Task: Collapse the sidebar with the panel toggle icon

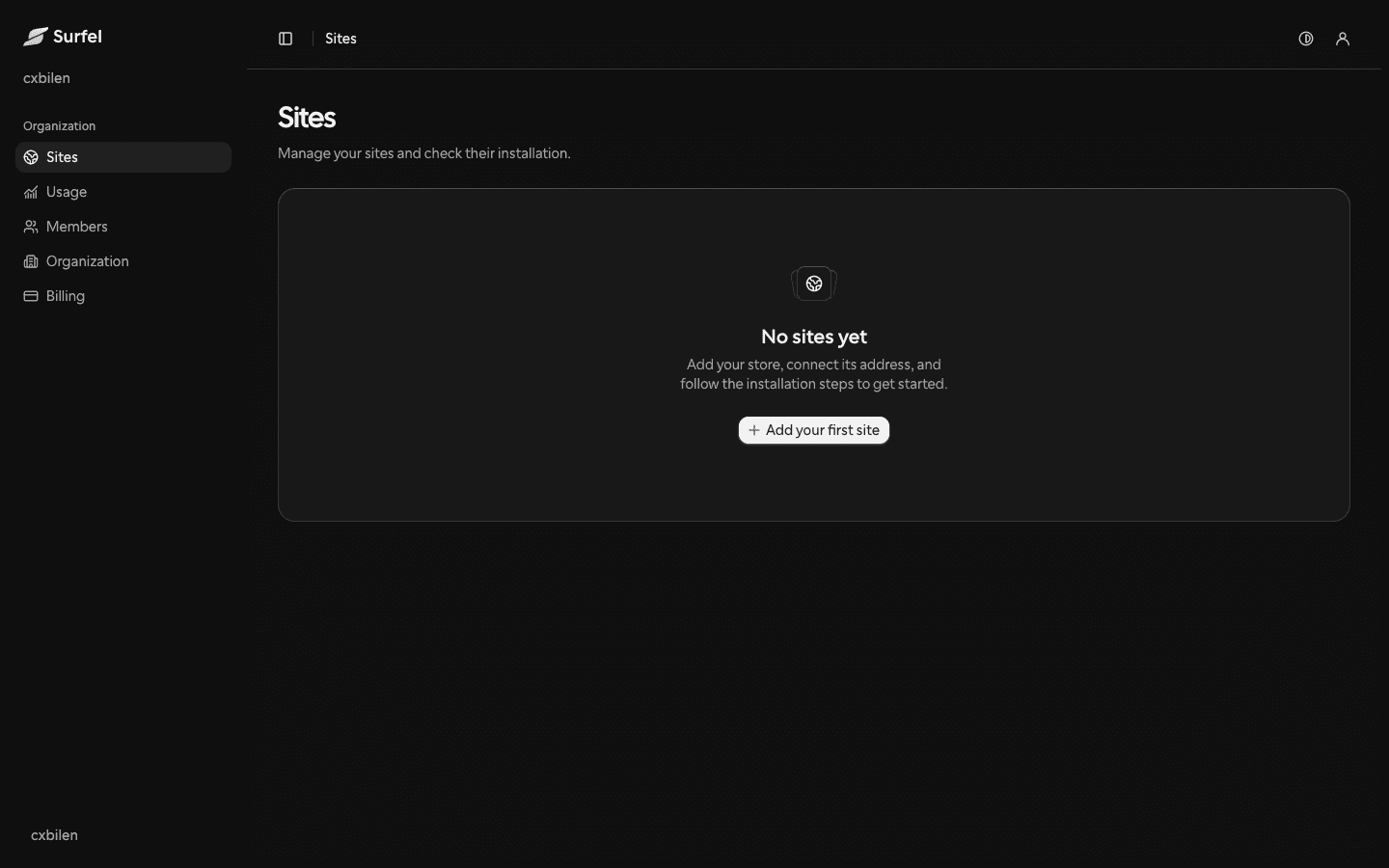Action: pos(286,39)
